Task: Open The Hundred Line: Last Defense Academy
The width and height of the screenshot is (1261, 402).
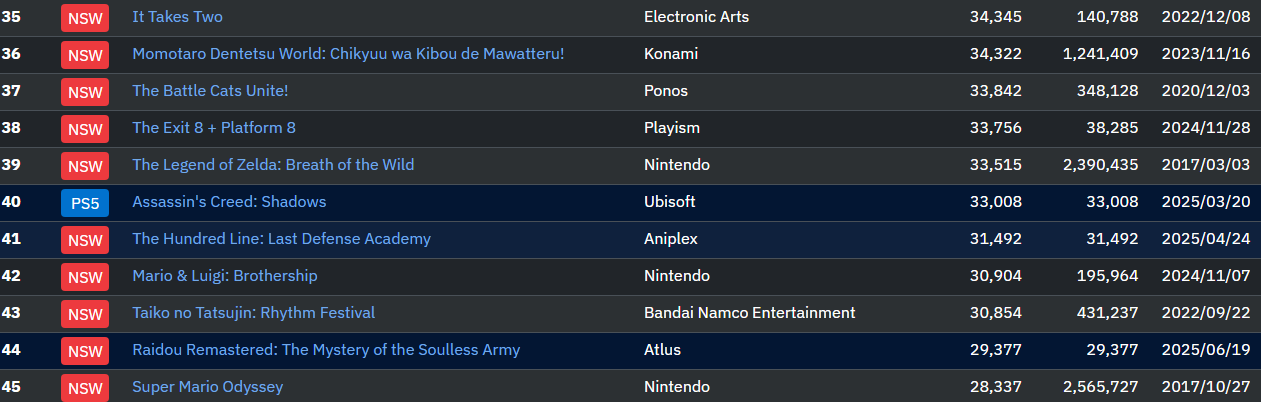Action: (x=281, y=239)
